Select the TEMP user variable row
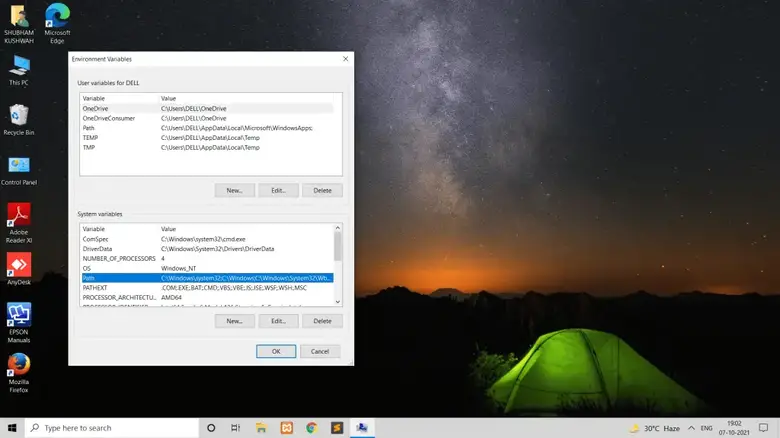This screenshot has width=780, height=438. click(x=207, y=138)
